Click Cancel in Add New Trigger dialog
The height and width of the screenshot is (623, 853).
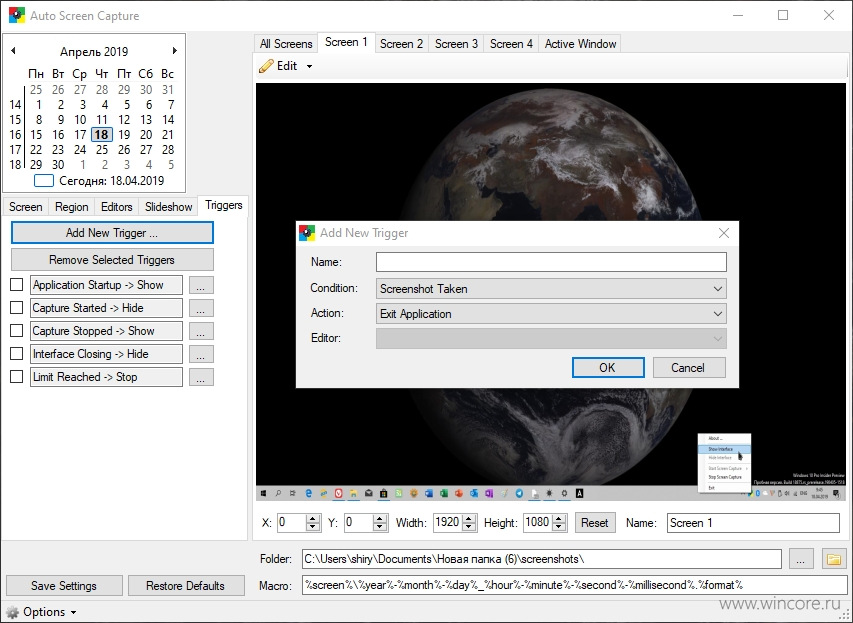point(689,368)
